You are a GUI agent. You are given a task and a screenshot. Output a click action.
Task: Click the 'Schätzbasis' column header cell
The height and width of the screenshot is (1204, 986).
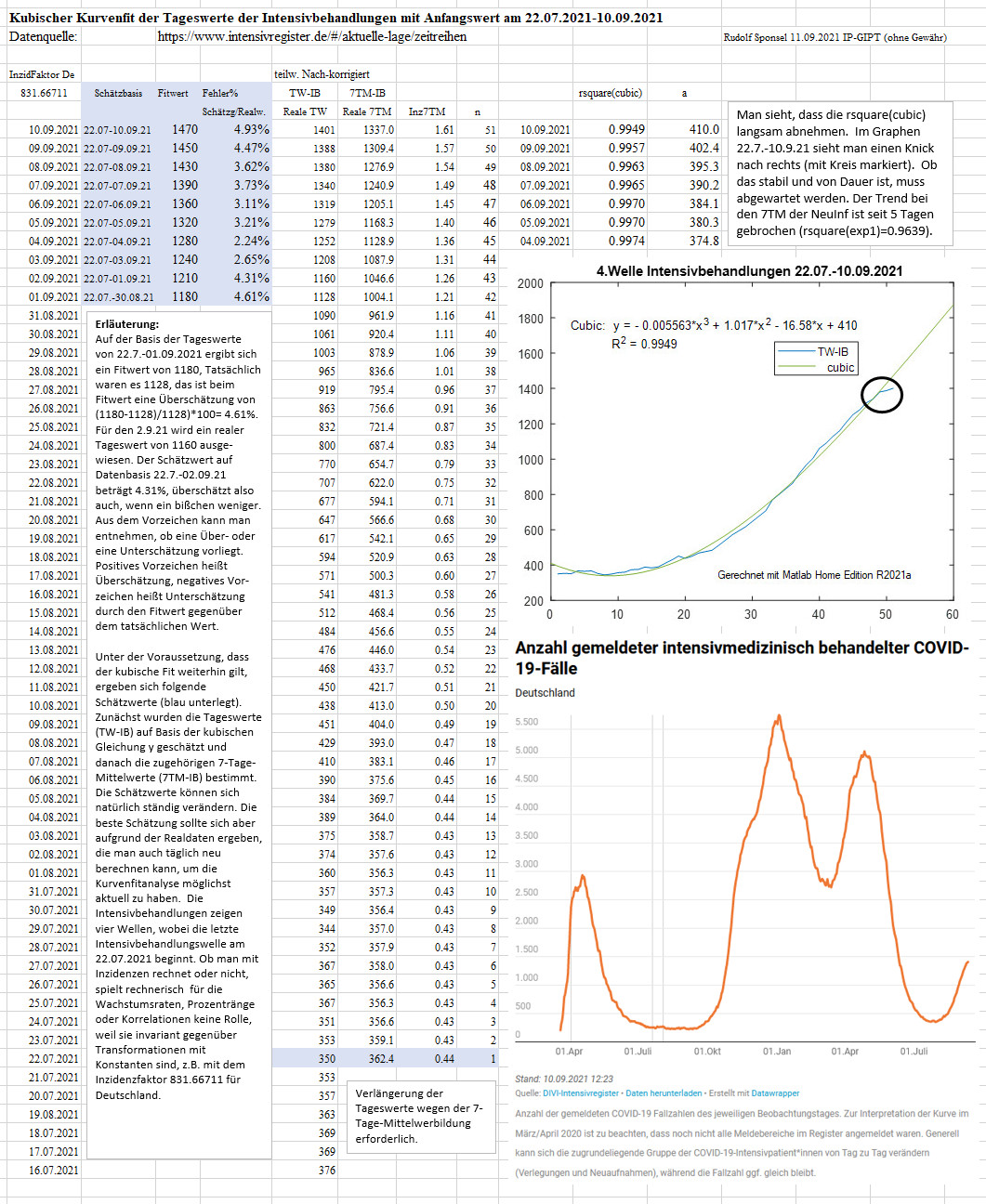[x=118, y=93]
